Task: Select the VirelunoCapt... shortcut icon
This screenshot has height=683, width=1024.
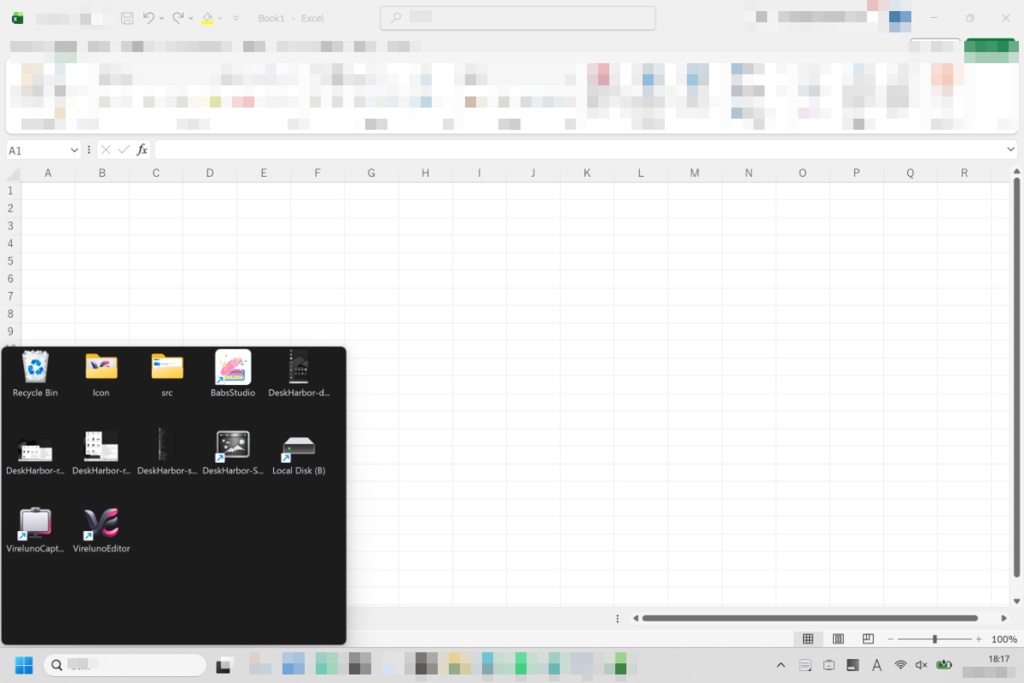Action: tap(35, 530)
